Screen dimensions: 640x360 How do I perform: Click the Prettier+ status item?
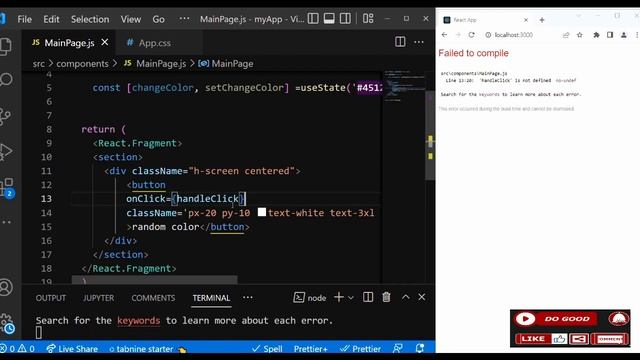point(311,349)
